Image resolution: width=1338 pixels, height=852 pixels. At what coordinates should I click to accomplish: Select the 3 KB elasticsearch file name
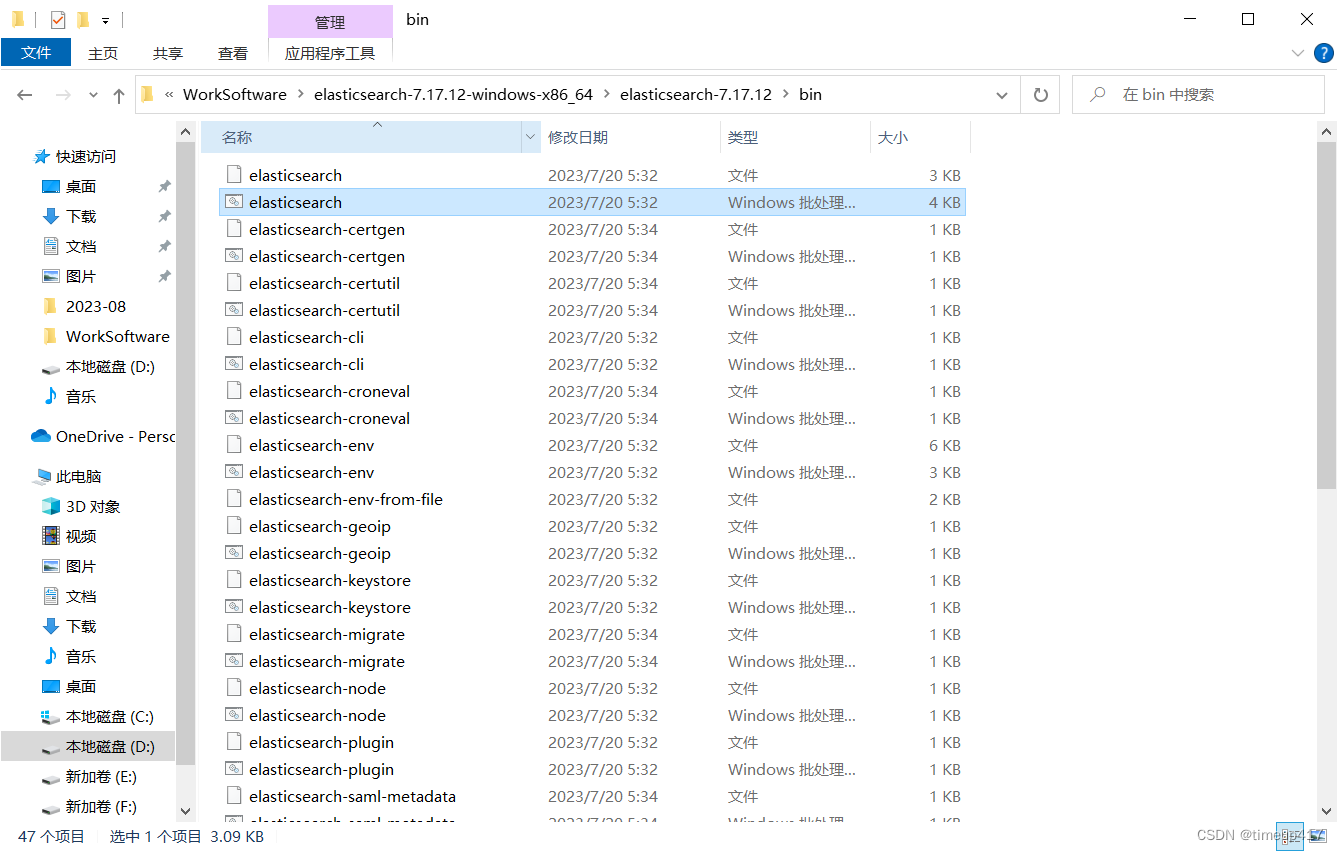coord(295,175)
